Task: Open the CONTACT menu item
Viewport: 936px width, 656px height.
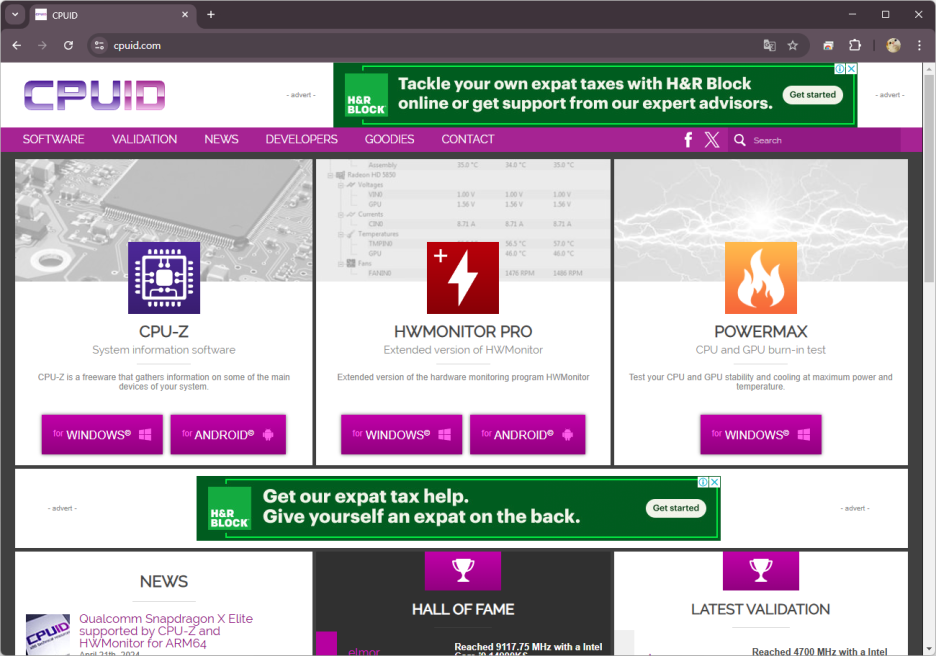Action: 468,140
